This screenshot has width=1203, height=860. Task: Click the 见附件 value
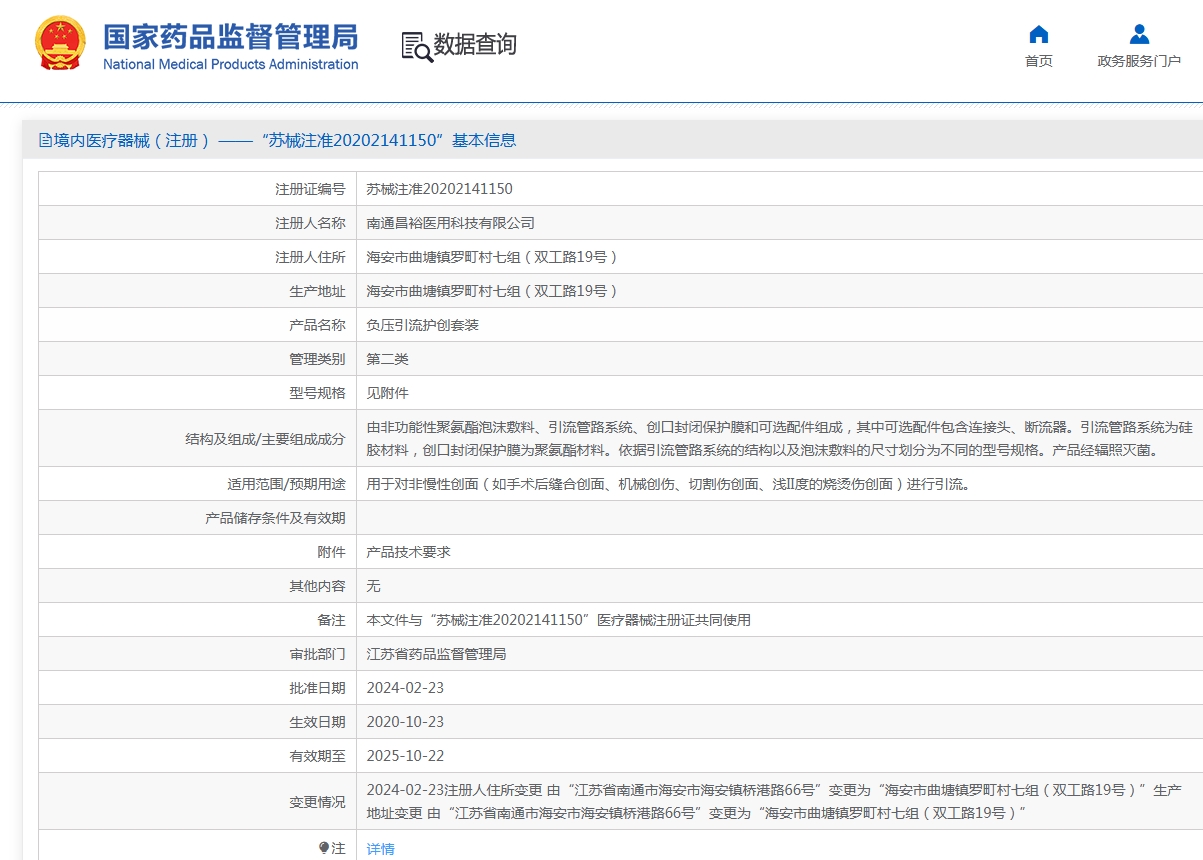(x=388, y=393)
